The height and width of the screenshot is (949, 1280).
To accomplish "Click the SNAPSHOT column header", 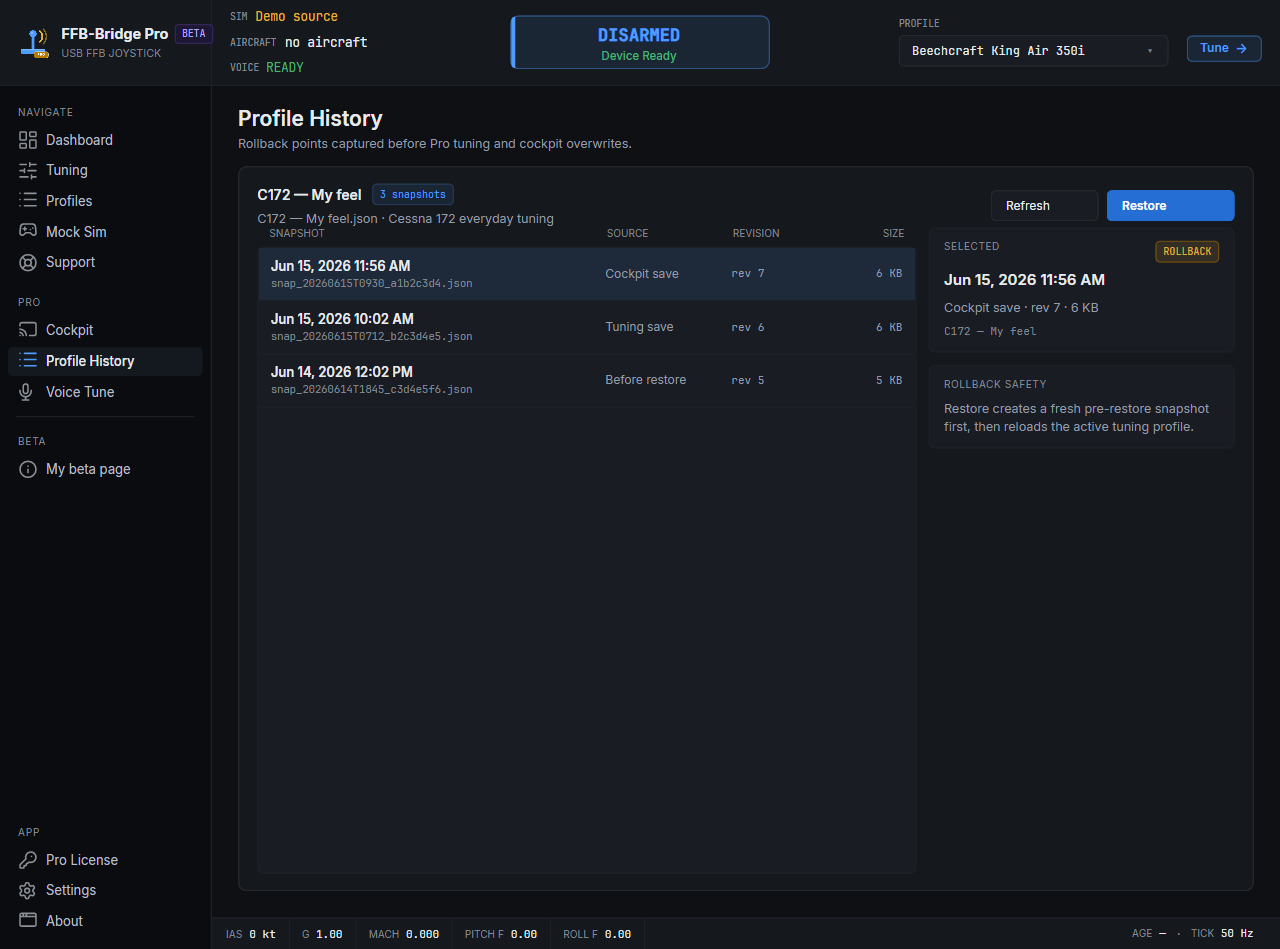I will 297,233.
